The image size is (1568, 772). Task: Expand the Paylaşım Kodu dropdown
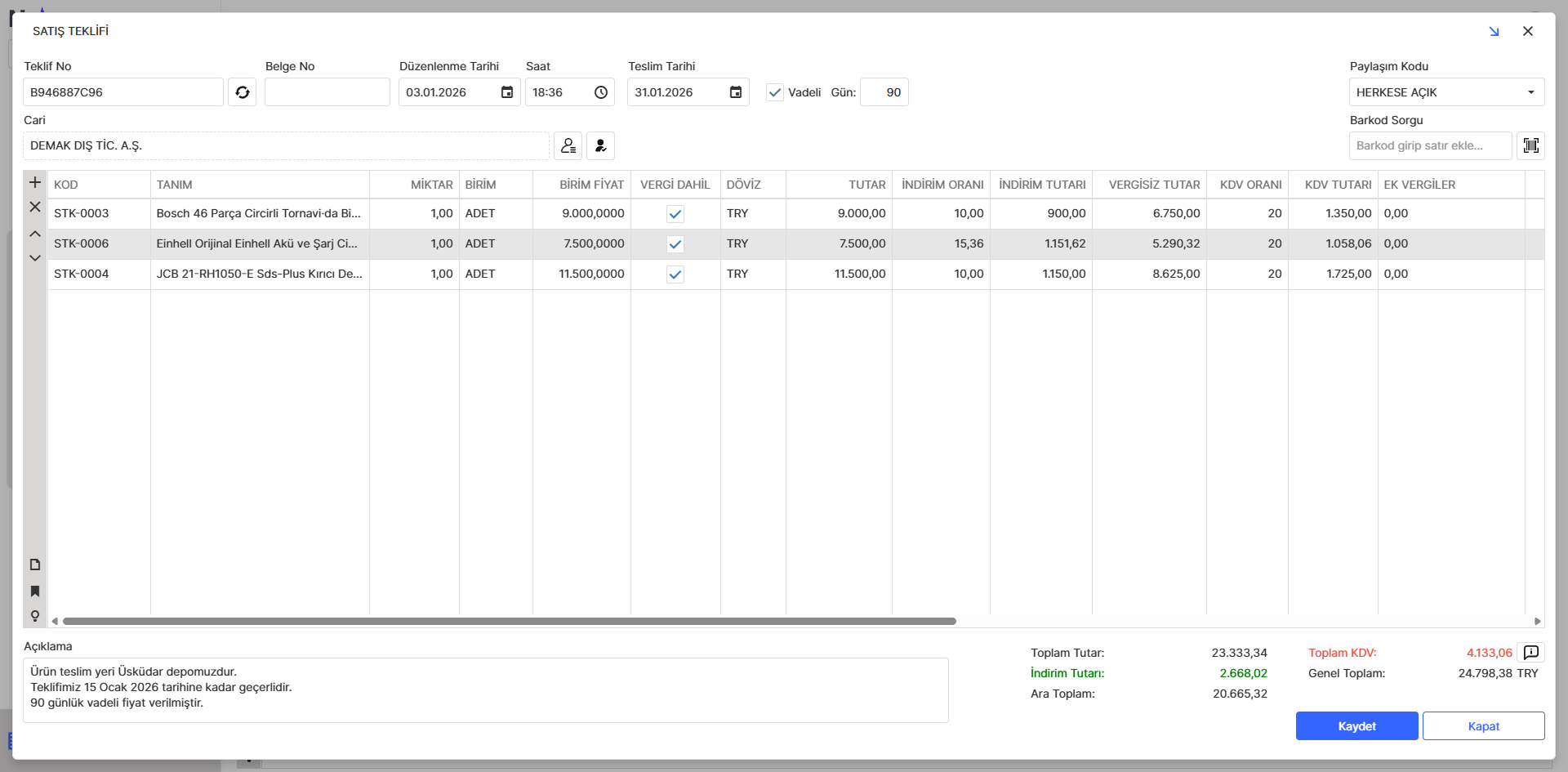[x=1530, y=92]
